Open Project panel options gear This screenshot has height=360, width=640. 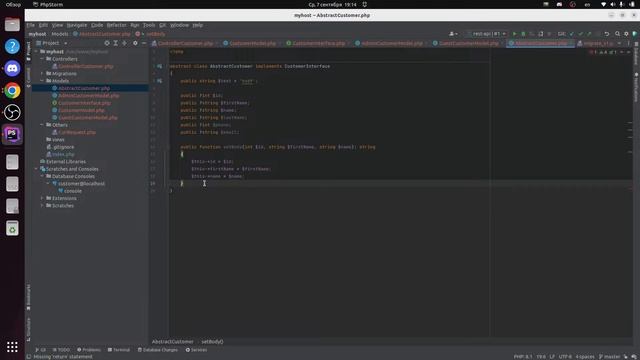[135, 43]
